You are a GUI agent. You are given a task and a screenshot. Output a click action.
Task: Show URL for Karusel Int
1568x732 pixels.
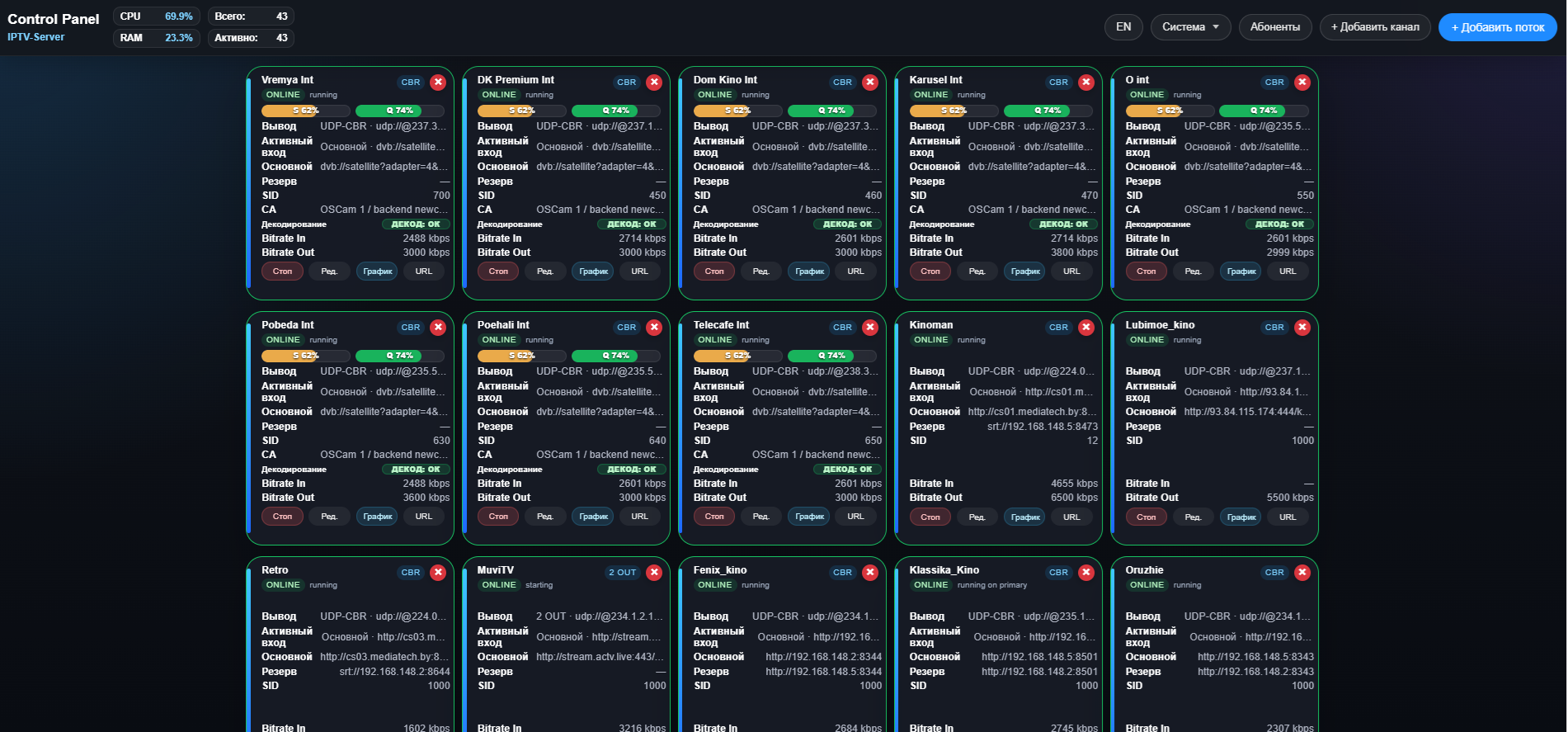click(1071, 272)
